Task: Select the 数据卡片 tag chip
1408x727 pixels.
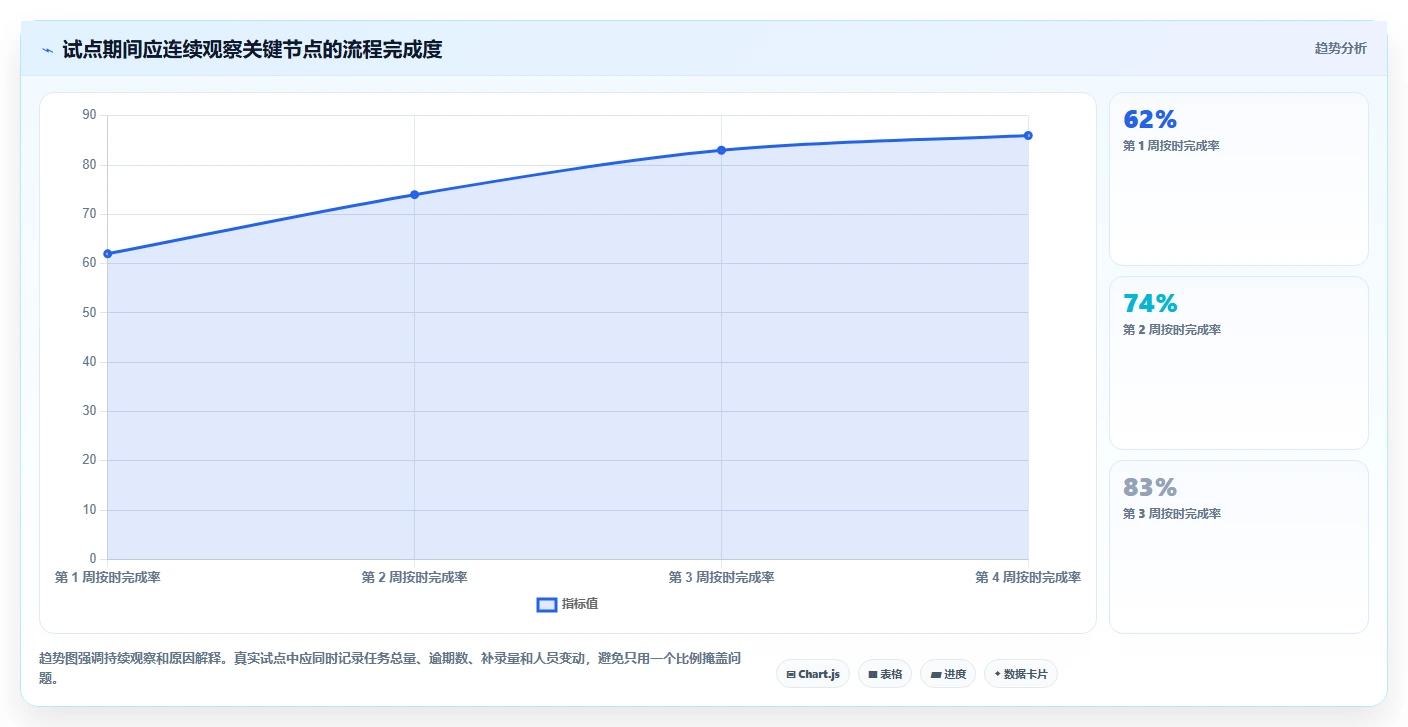Action: (x=1021, y=674)
